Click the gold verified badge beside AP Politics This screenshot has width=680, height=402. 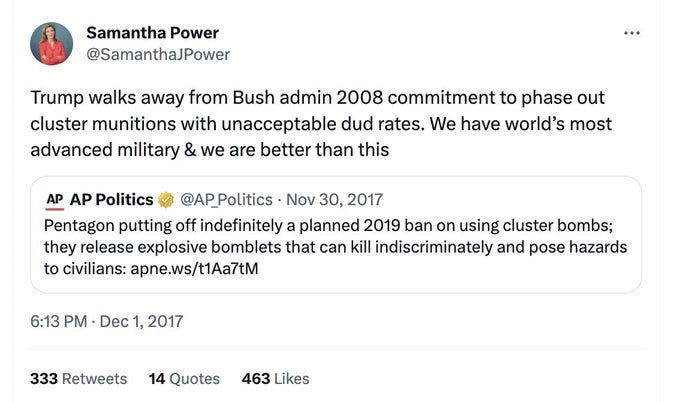pos(166,199)
